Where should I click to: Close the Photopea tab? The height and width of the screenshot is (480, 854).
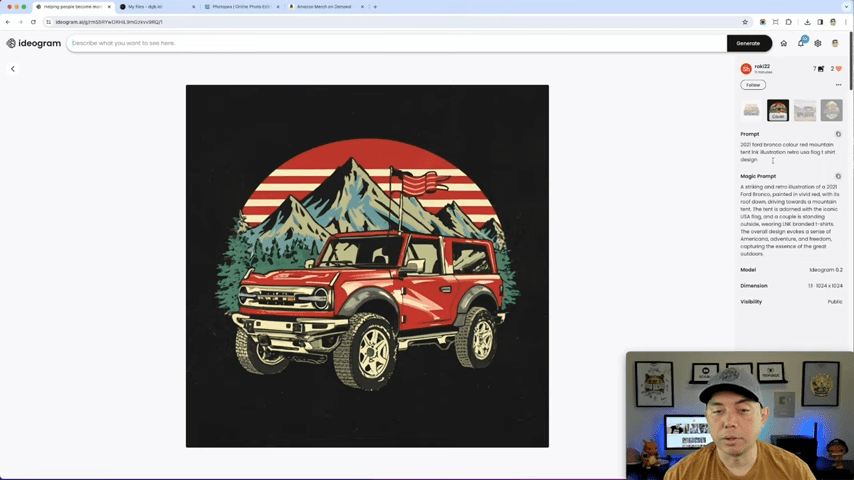pos(278,7)
